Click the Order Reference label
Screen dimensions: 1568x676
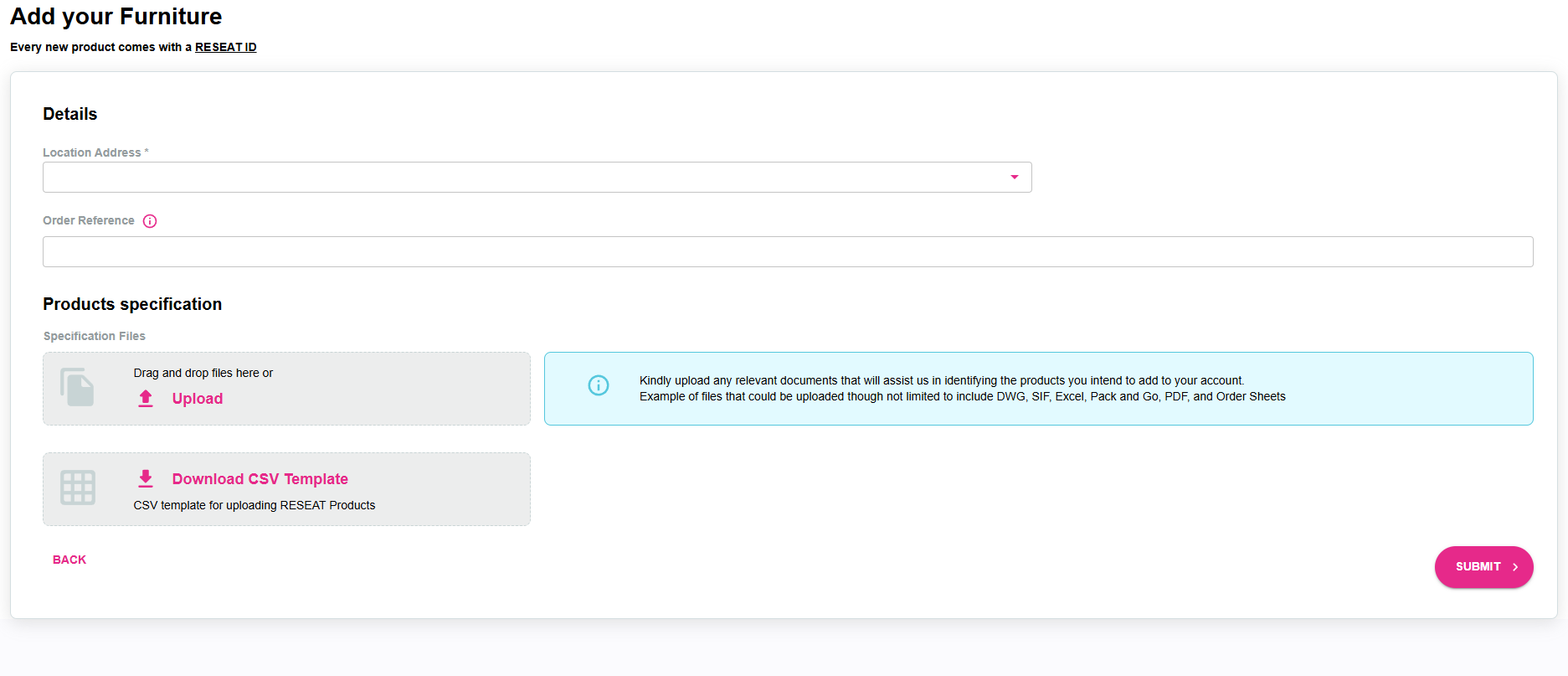coord(89,220)
